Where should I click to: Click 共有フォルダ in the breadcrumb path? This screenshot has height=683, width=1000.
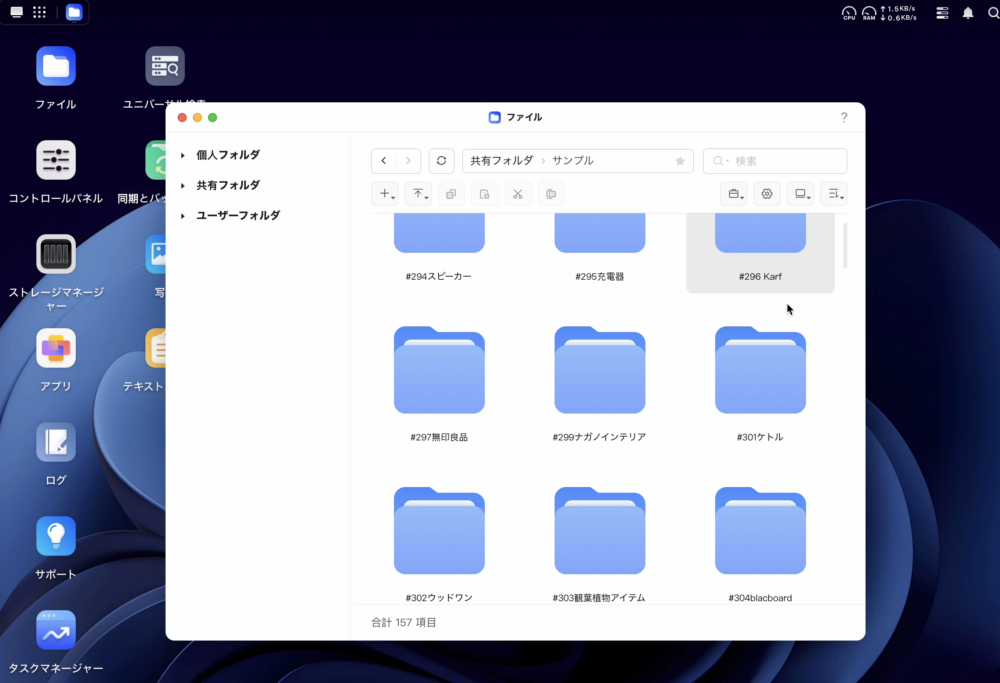click(501, 161)
